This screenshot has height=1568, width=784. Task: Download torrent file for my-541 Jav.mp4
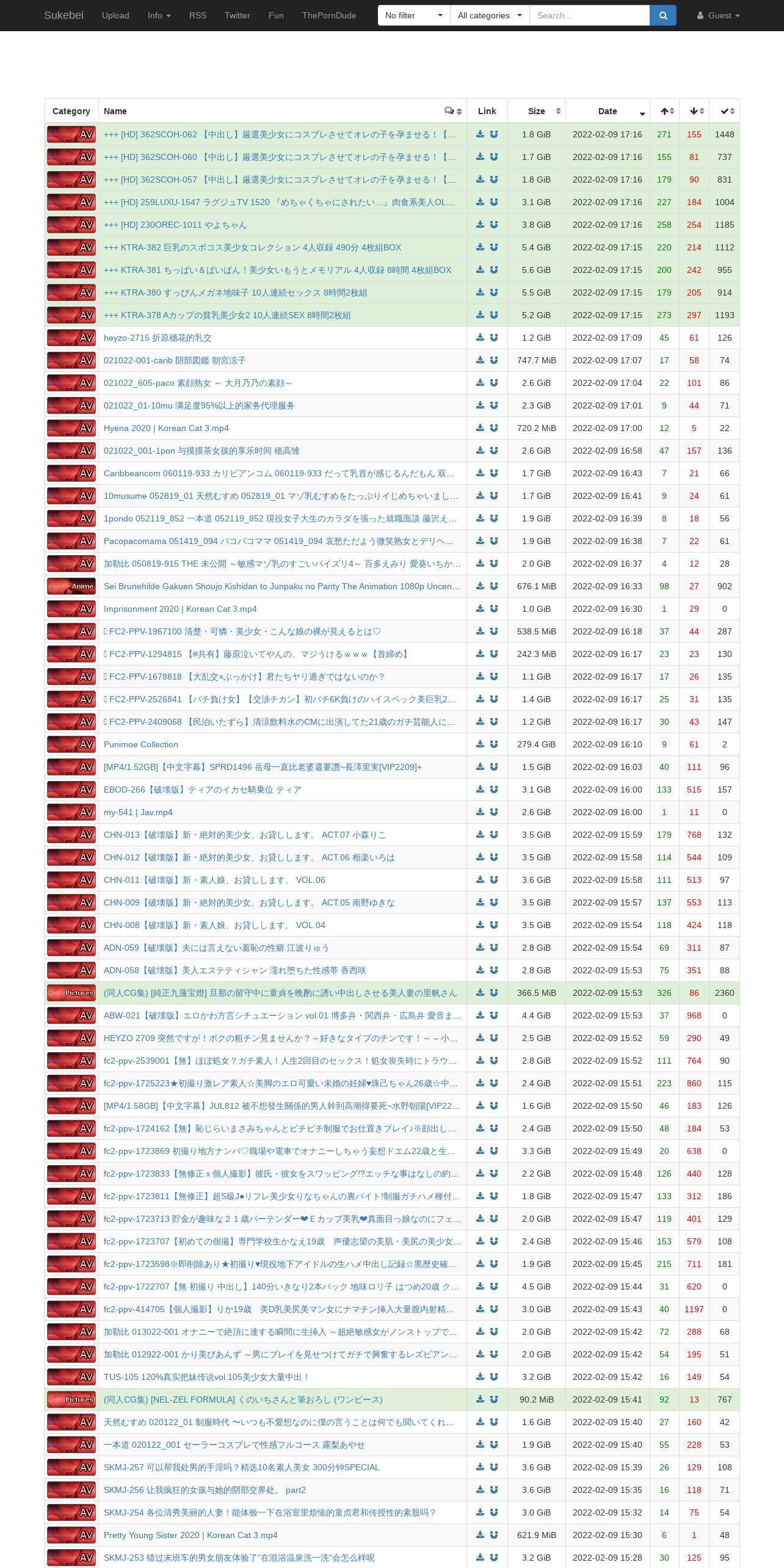tap(480, 812)
